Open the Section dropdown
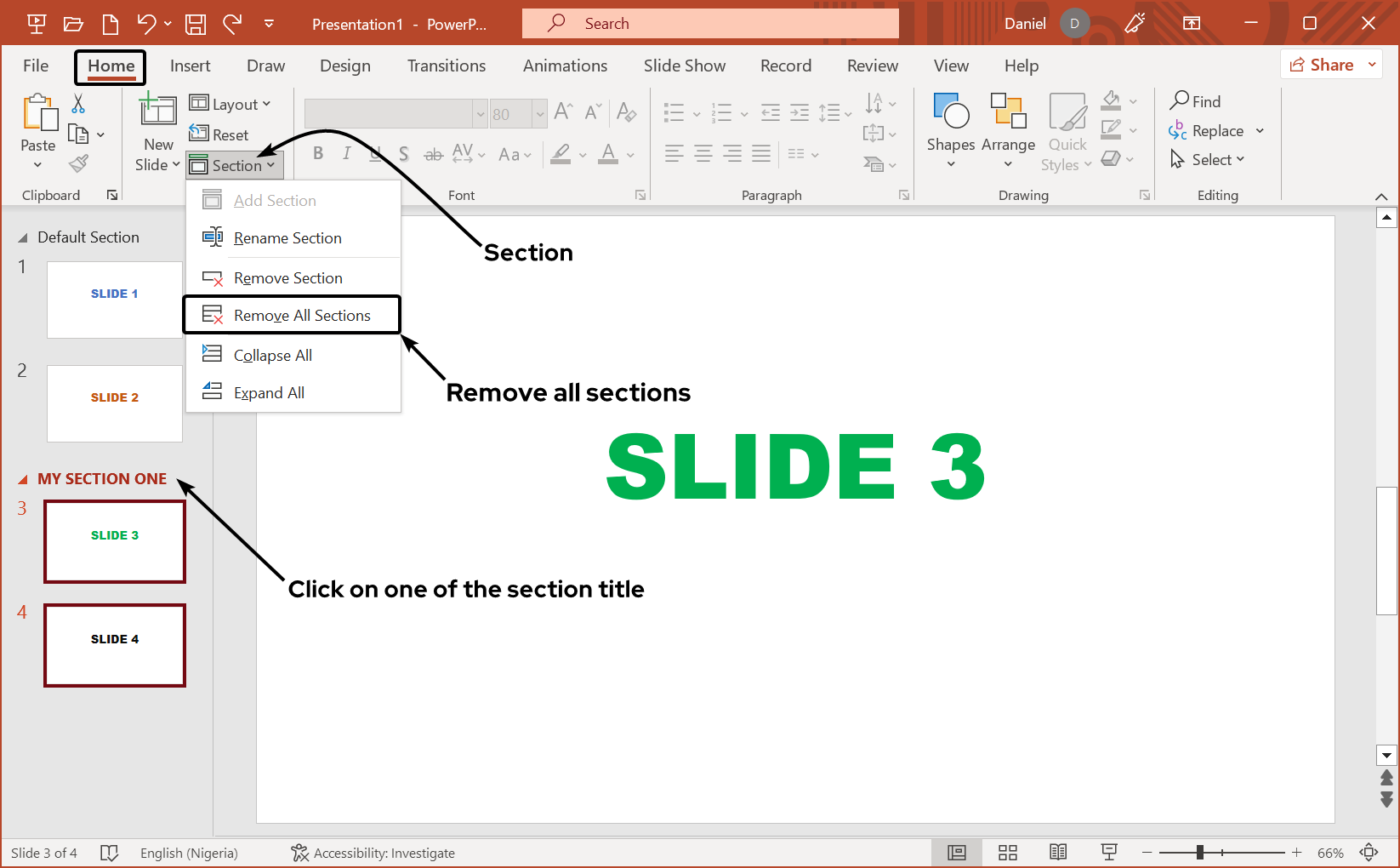This screenshot has height=868, width=1400. (235, 164)
